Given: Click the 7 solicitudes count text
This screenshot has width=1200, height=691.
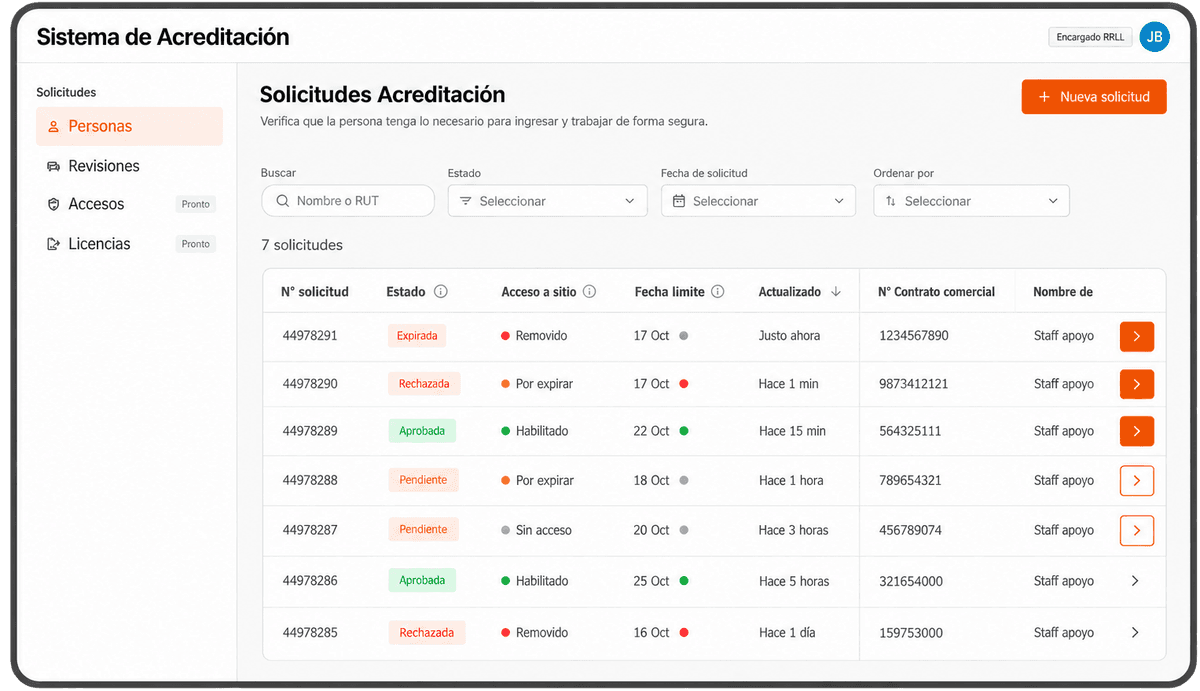Looking at the screenshot, I should click(302, 245).
